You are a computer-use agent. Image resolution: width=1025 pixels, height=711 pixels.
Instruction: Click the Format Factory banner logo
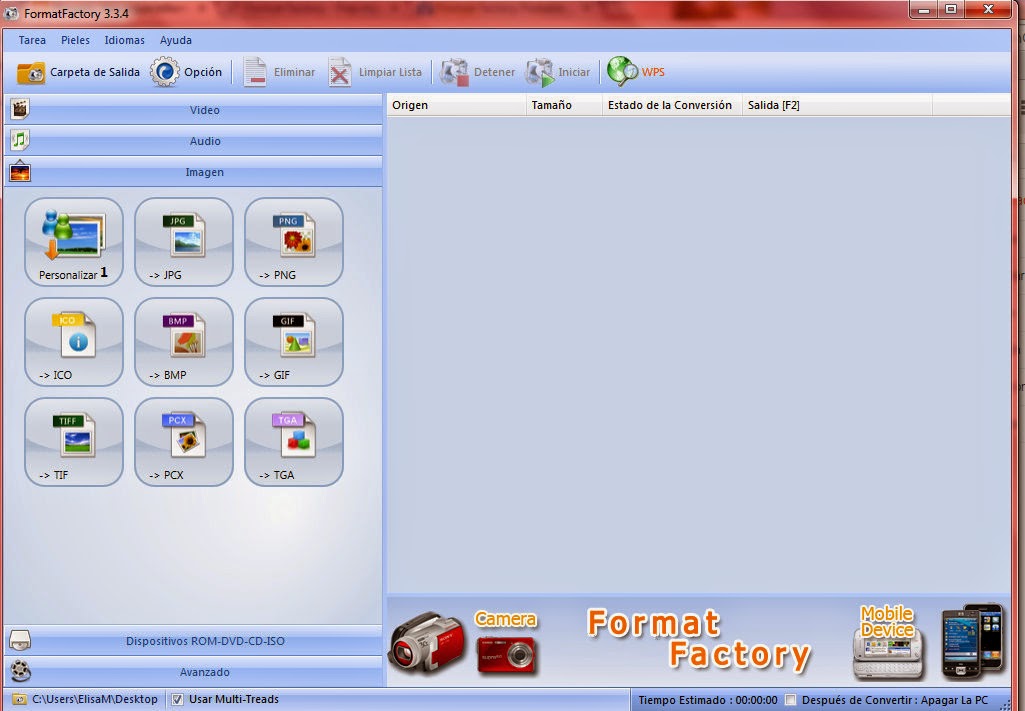698,640
